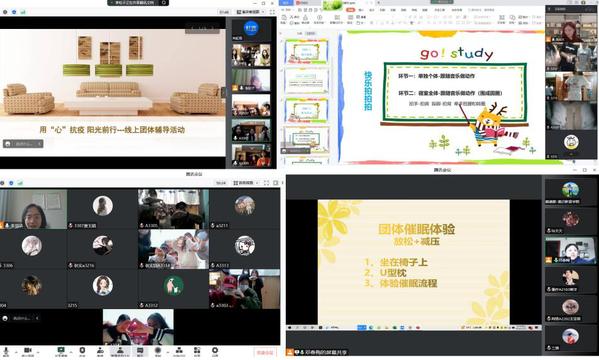This screenshot has width=599, height=360.
Task: Click the red end meeting button
Action: [x=265, y=352]
